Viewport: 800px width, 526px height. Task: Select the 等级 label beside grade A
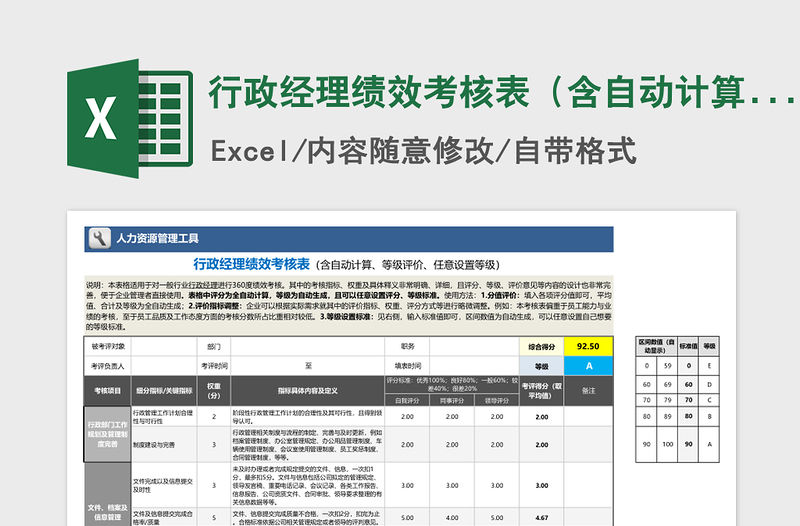point(541,366)
